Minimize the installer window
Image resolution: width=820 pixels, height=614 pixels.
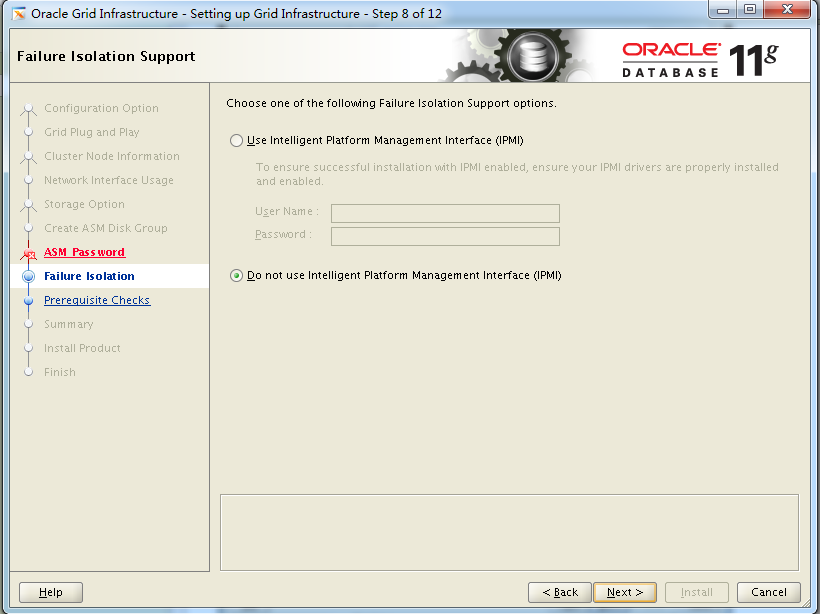point(724,9)
